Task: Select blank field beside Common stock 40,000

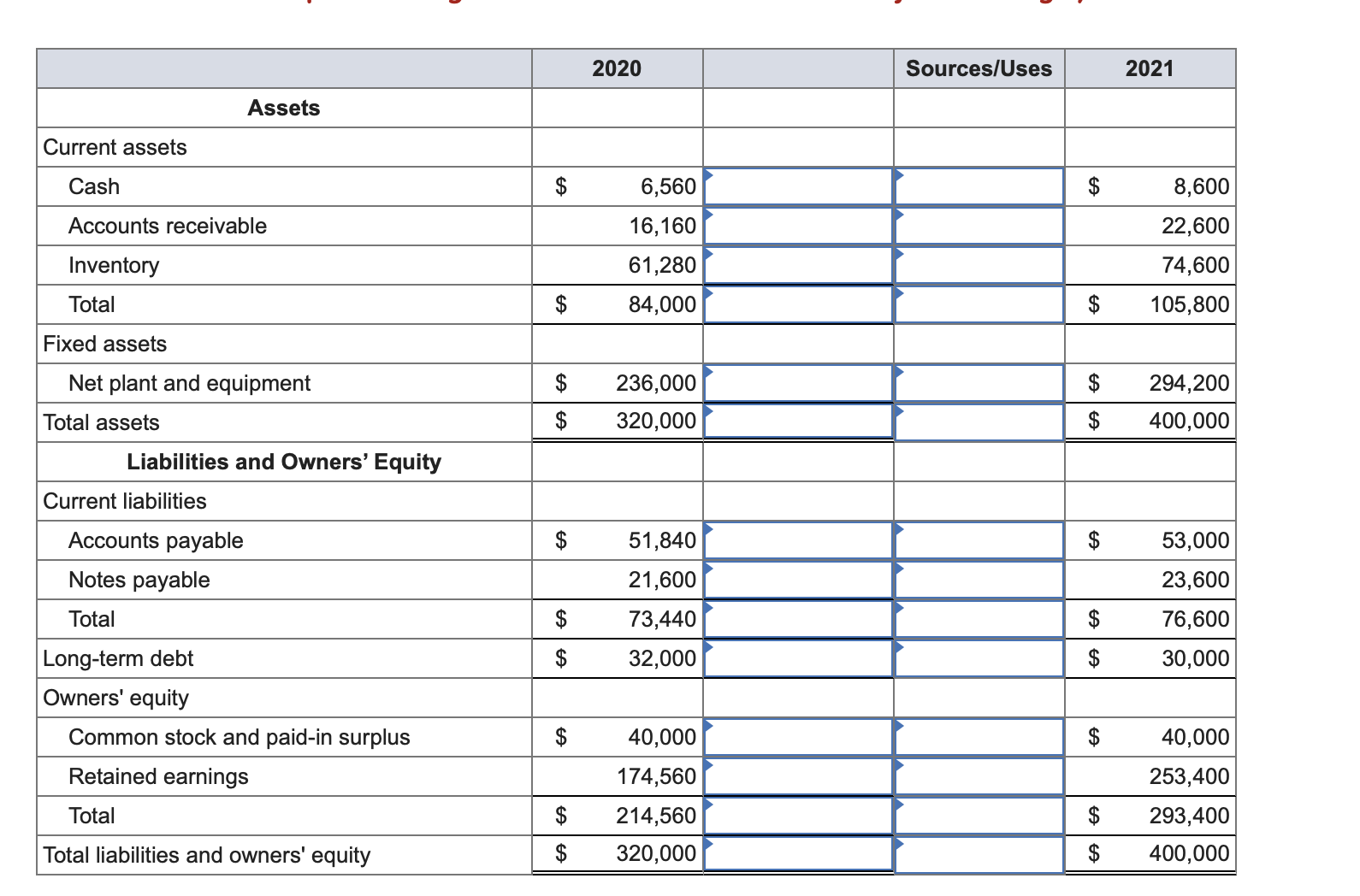Action: coord(798,737)
